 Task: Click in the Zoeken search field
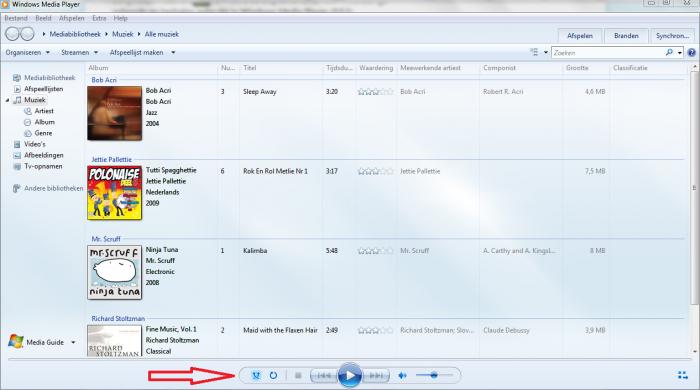pos(608,53)
